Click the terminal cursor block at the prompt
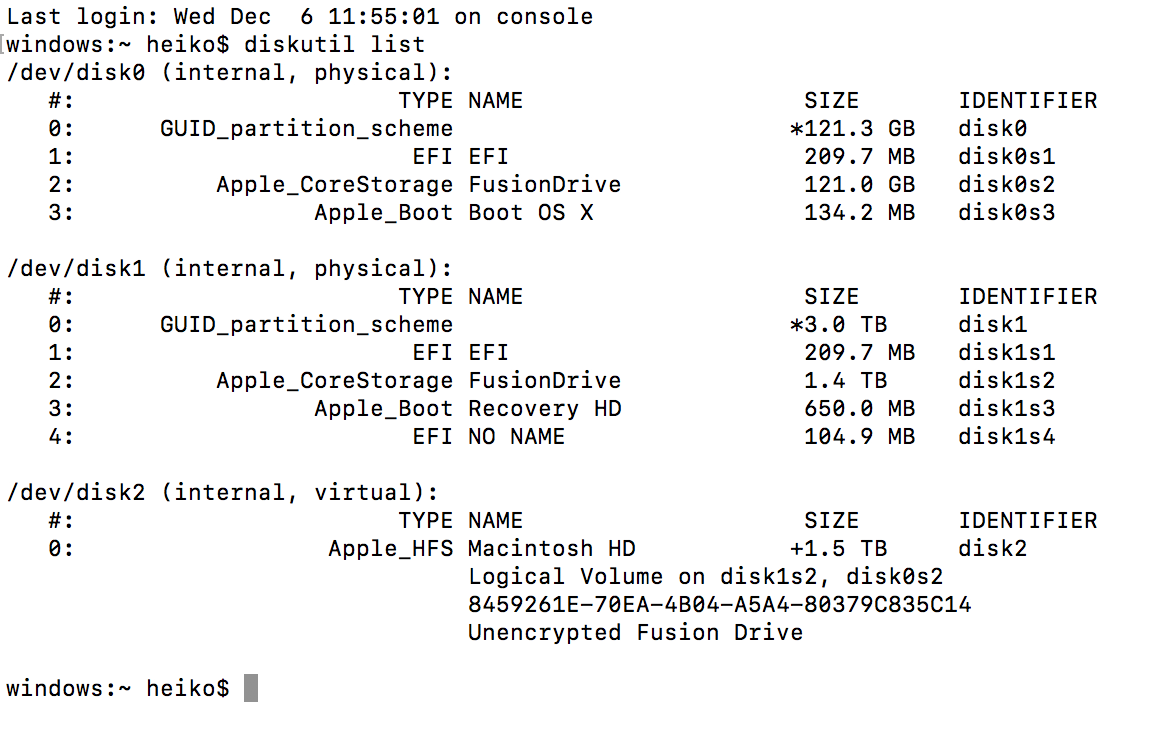Image resolution: width=1172 pixels, height=746 pixels. (x=251, y=688)
